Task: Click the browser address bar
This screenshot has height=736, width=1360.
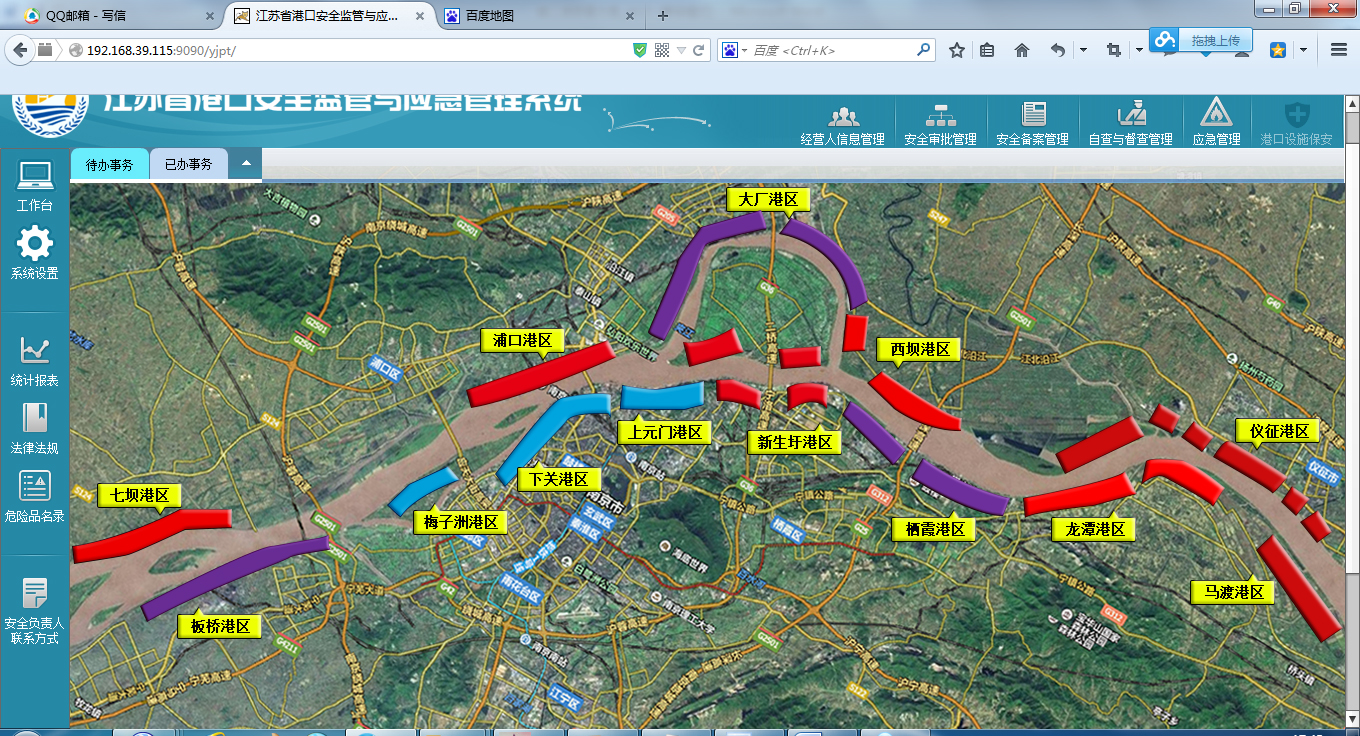Action: 350,50
